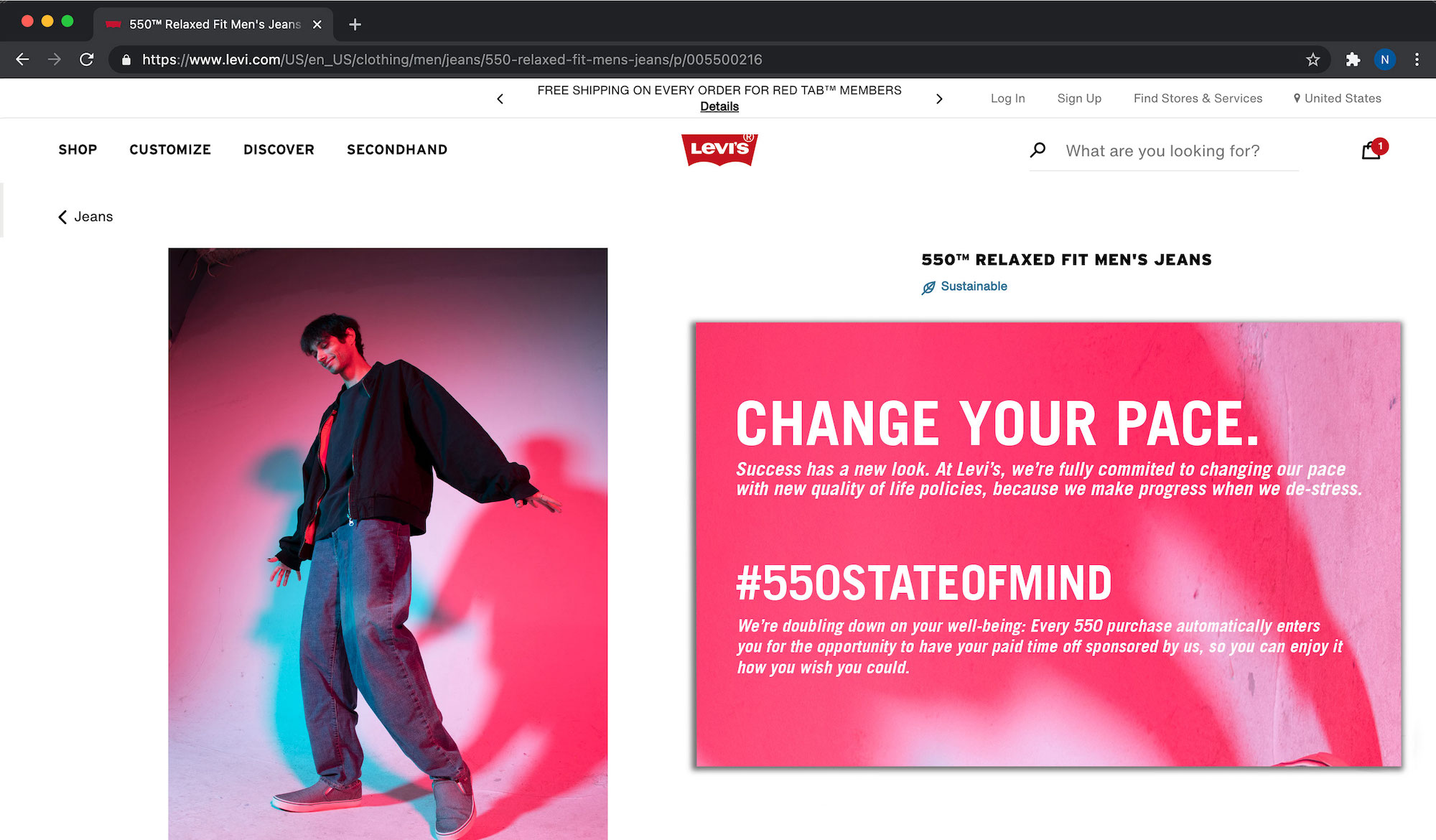1436x840 pixels.
Task: Open the SECONDHAND menu
Action: click(397, 149)
